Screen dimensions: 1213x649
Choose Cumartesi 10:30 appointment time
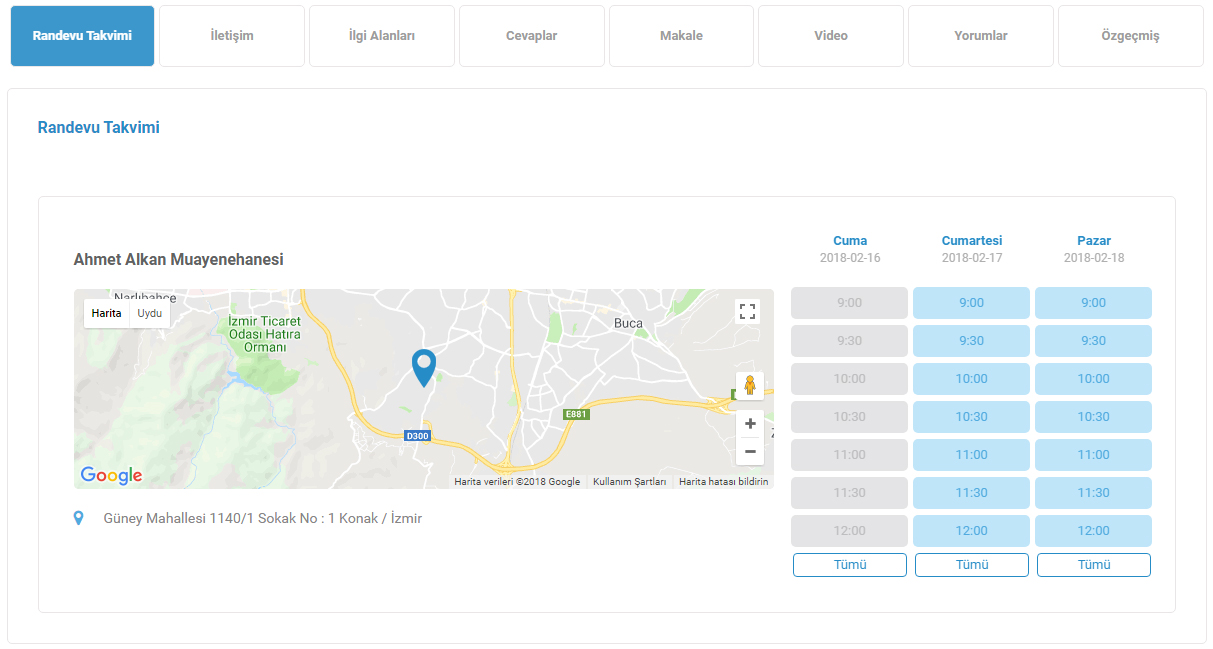tap(971, 417)
